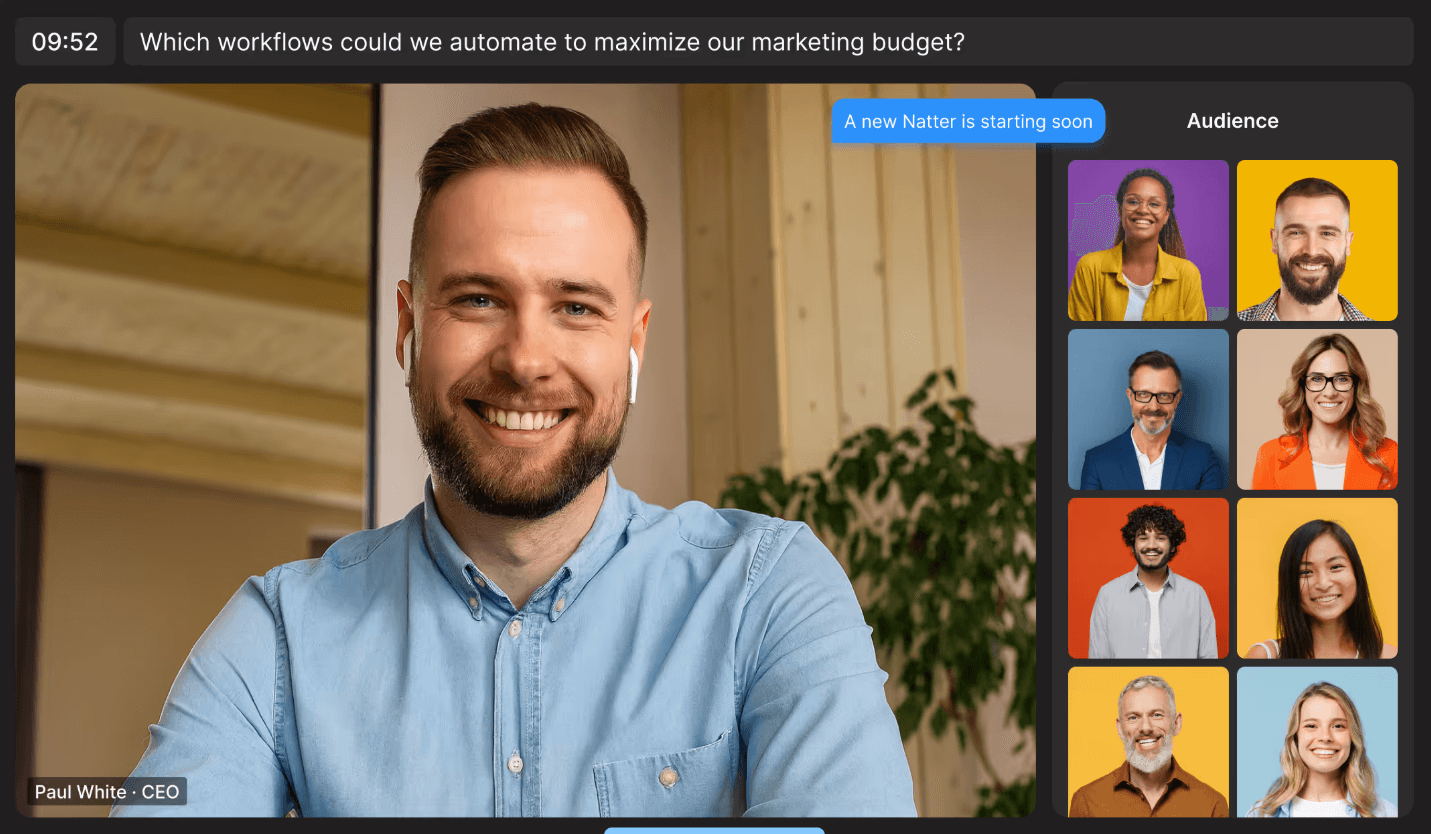Open the curly-haired man on red background

pos(1147,578)
